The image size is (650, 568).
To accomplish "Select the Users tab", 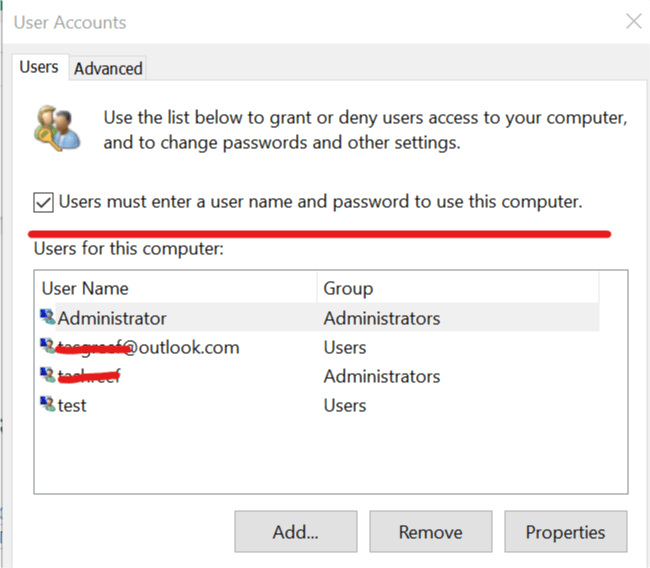I will tap(39, 67).
